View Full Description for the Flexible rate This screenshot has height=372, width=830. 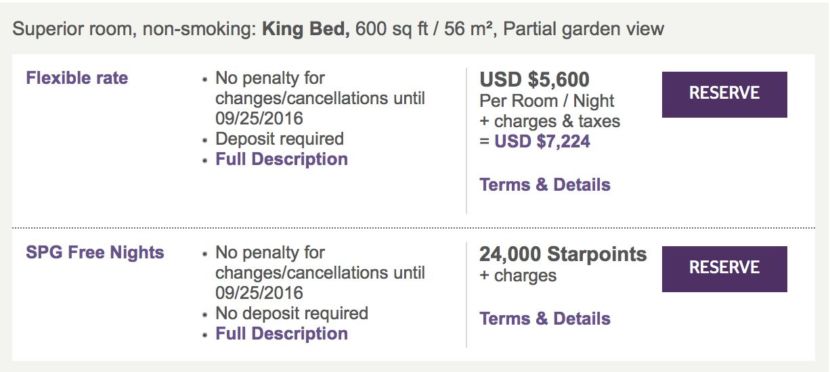point(281,159)
